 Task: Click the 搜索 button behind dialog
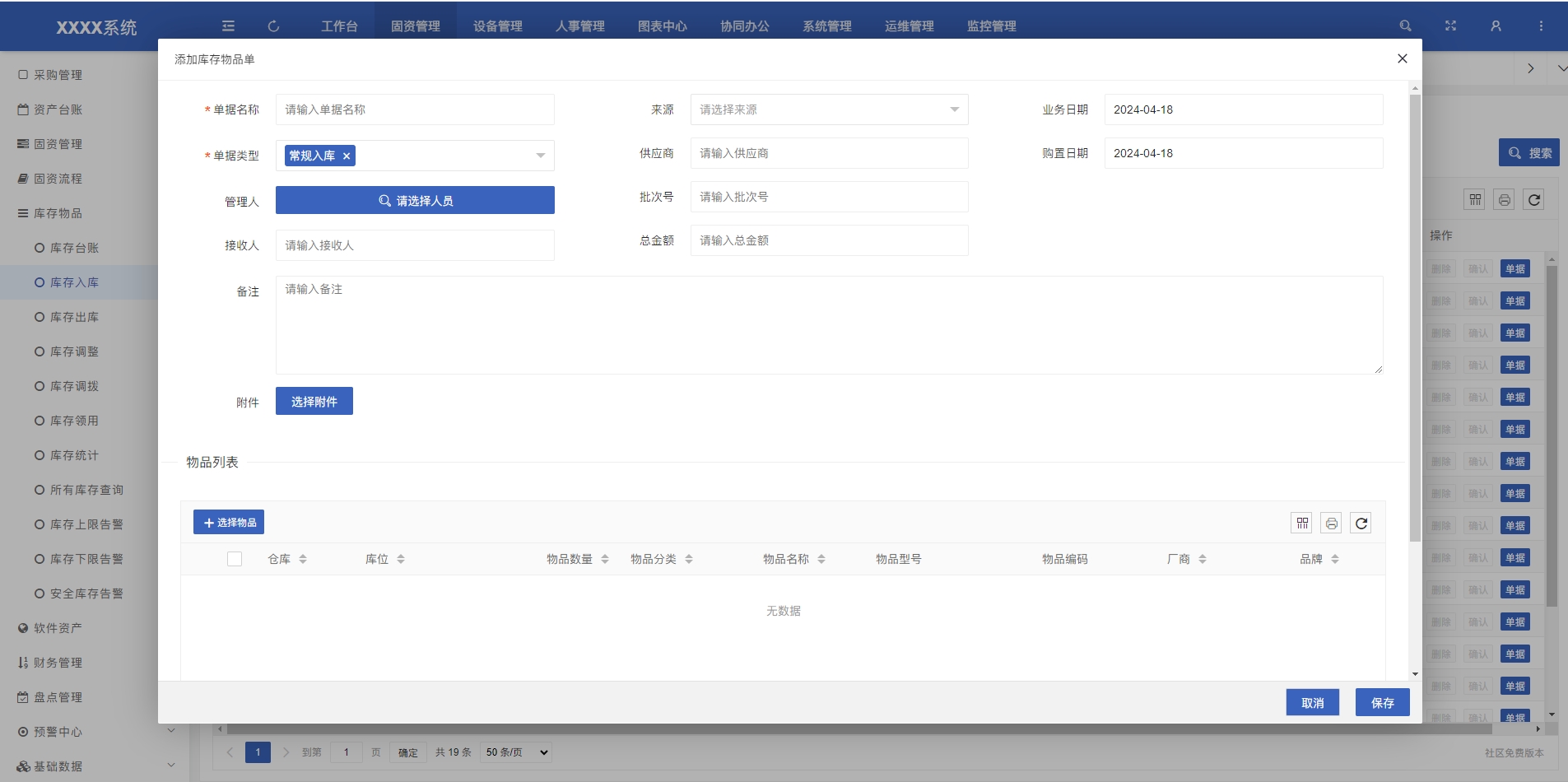(1529, 152)
